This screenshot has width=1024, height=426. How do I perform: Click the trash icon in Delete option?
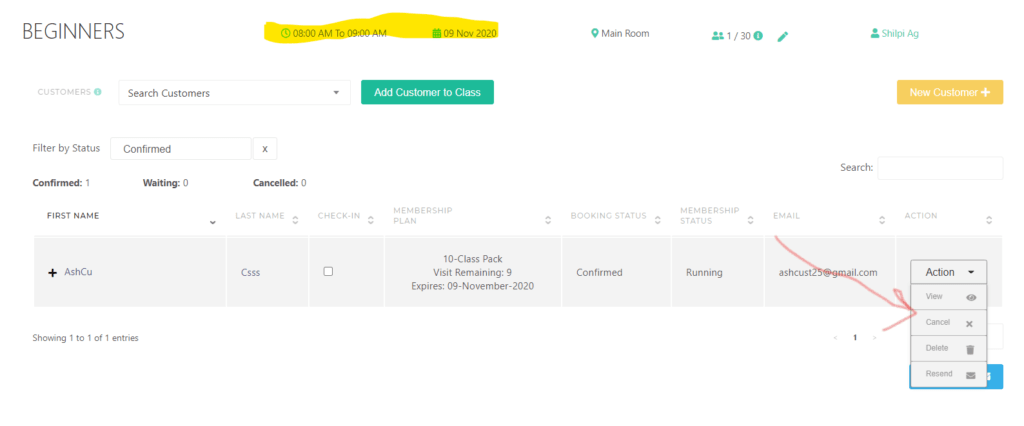(x=970, y=349)
